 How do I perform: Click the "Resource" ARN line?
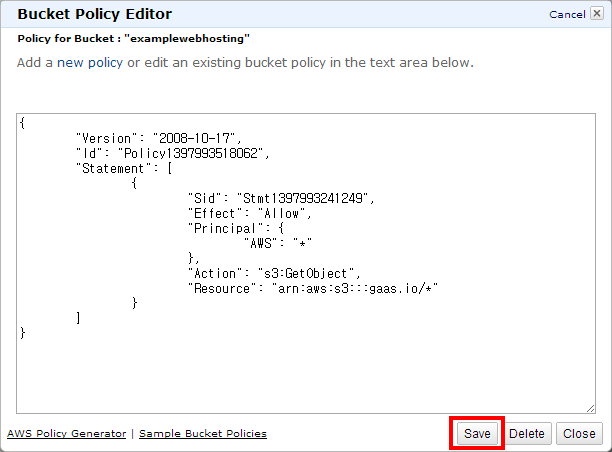click(313, 288)
